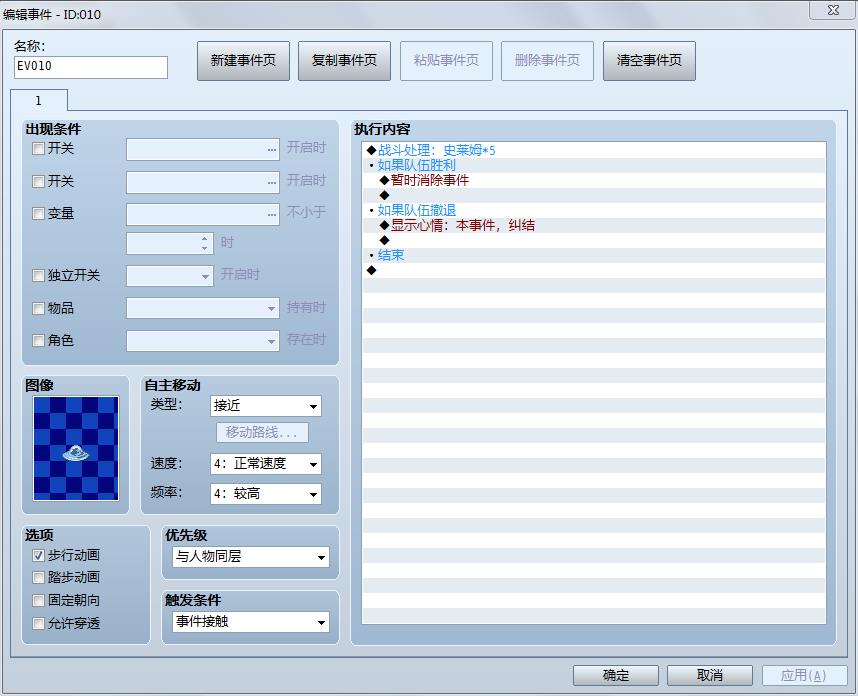Confirm with the 确定 button
The image size is (858, 696).
(616, 675)
